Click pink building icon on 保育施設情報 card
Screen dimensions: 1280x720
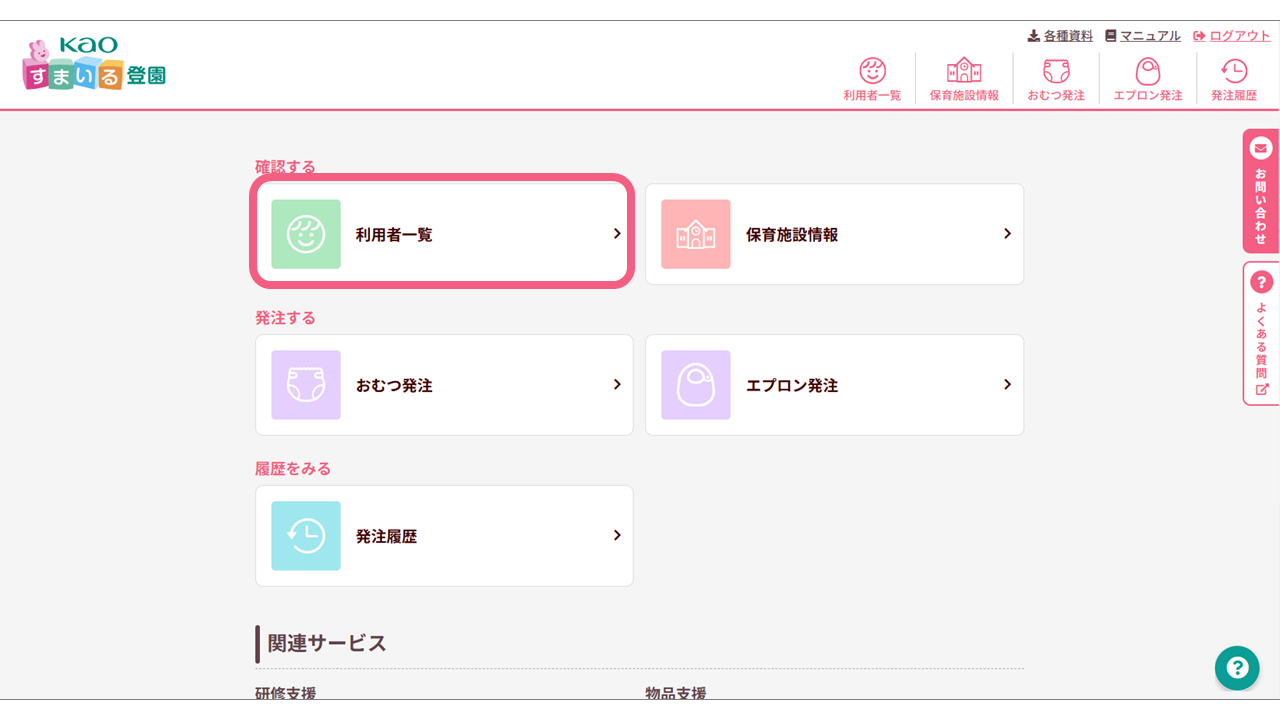coord(696,234)
